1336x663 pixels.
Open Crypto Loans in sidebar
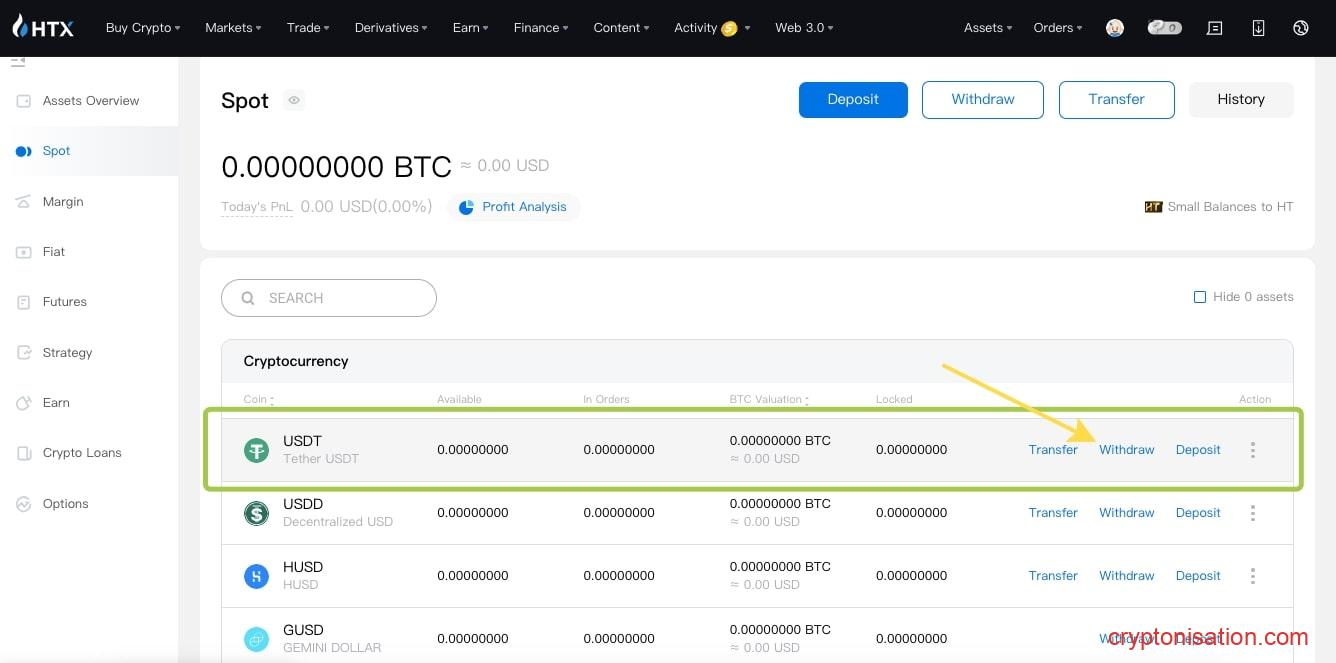82,453
